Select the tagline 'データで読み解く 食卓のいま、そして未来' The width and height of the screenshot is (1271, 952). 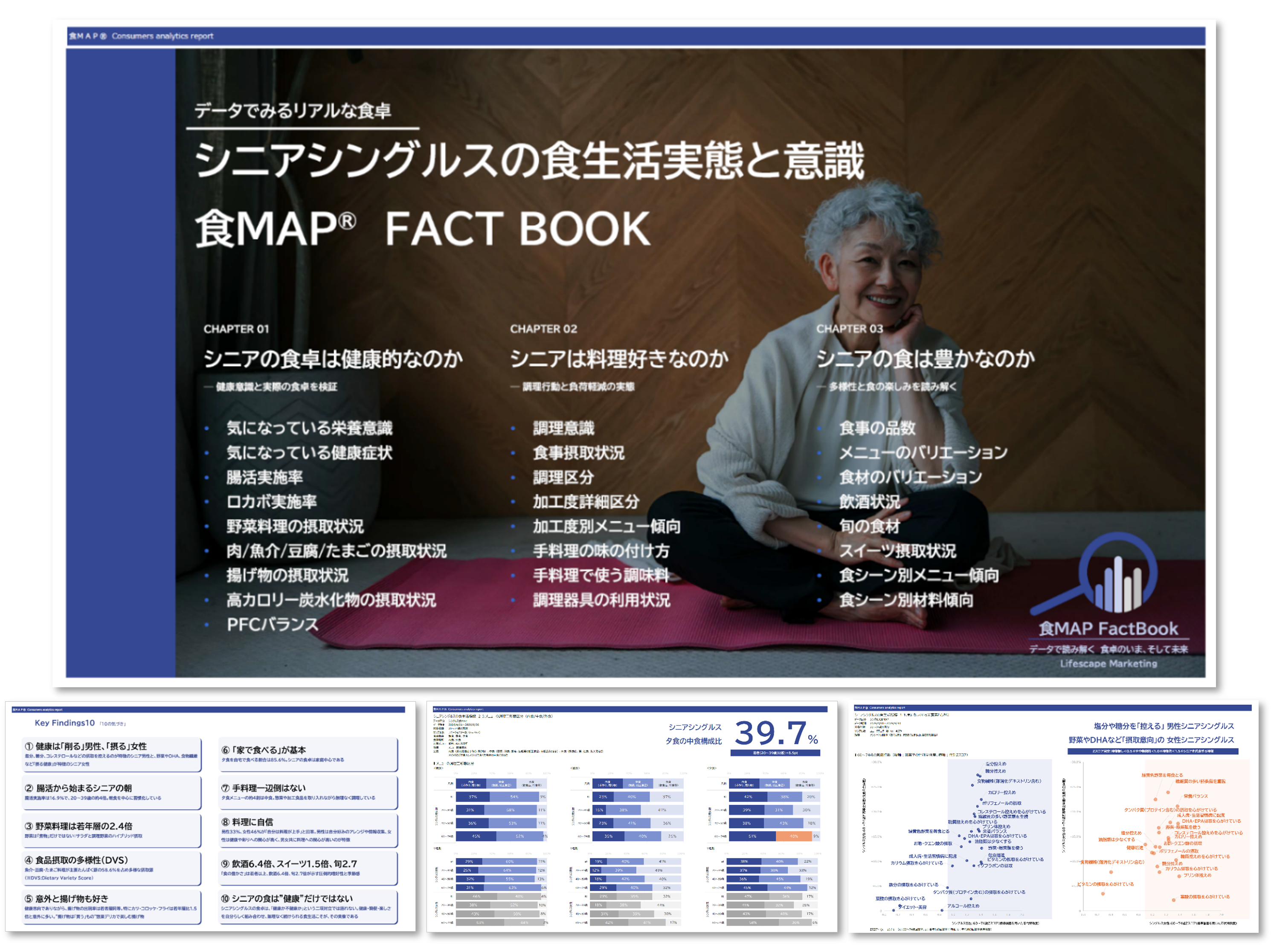(x=1108, y=649)
